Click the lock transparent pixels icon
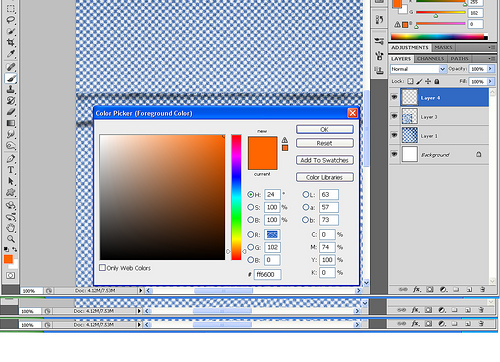 410,81
